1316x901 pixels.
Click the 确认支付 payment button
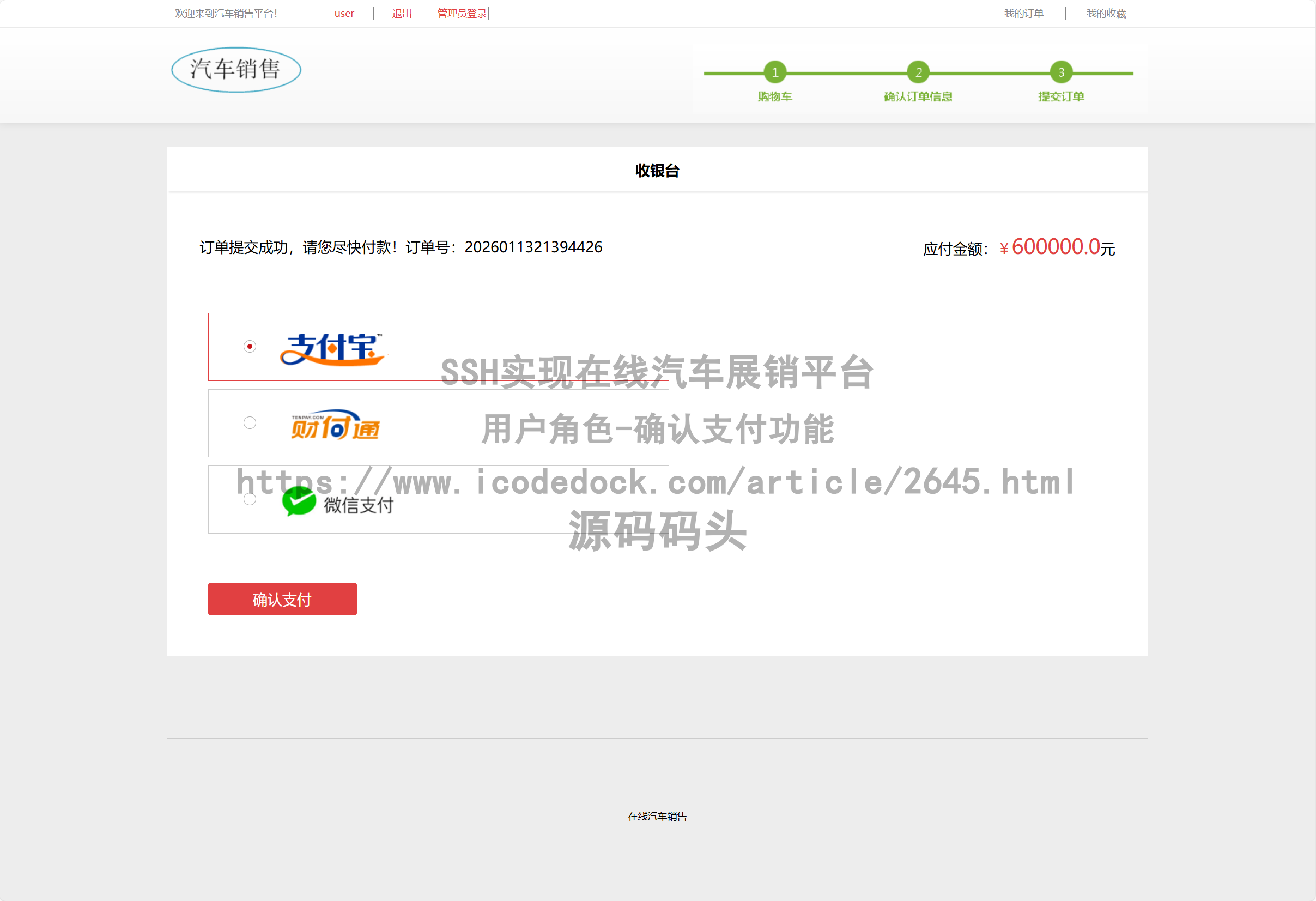(282, 598)
